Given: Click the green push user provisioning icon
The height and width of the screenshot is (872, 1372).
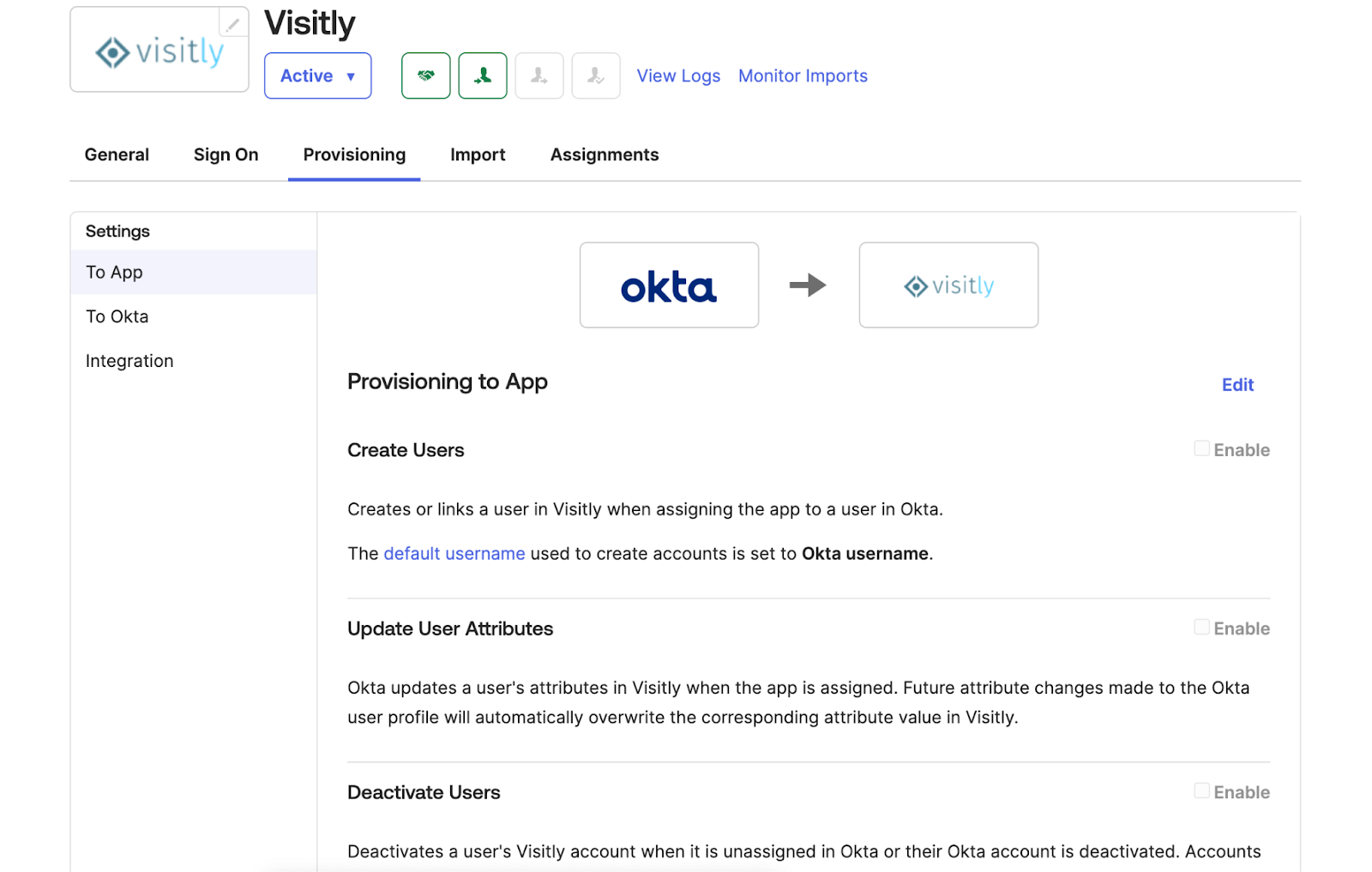Looking at the screenshot, I should tap(483, 75).
